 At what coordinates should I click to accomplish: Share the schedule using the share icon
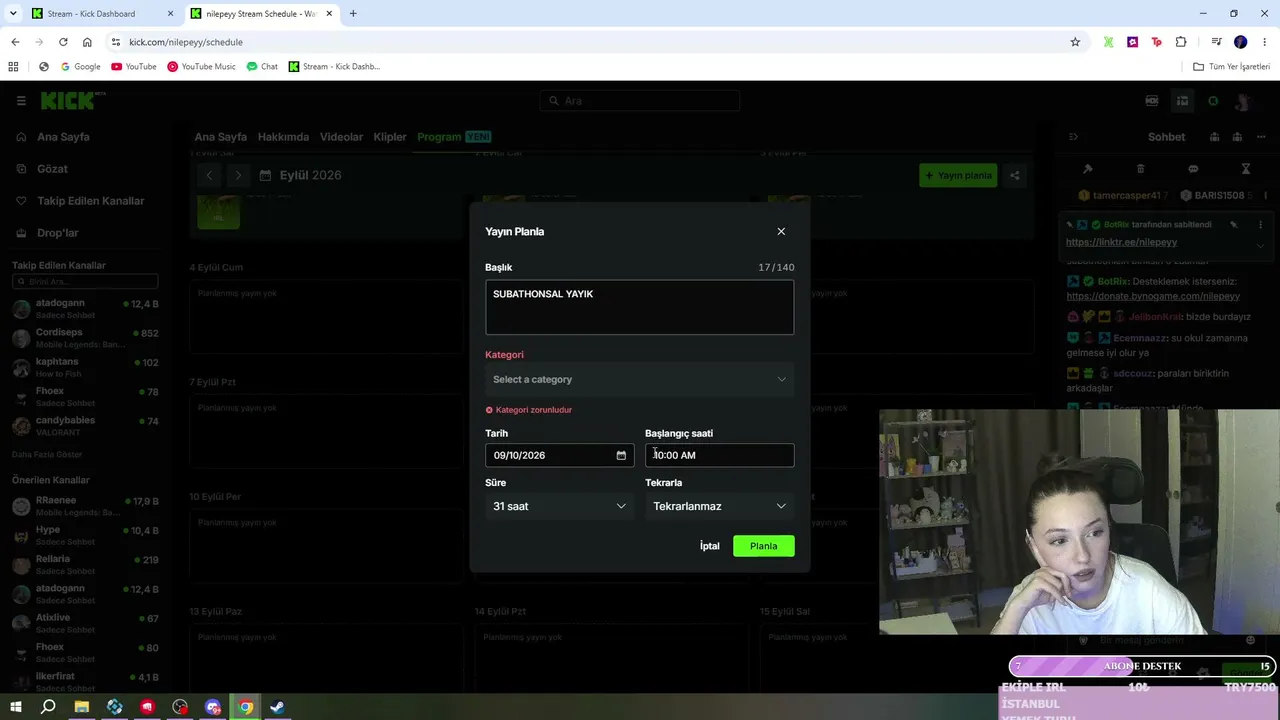click(1014, 175)
